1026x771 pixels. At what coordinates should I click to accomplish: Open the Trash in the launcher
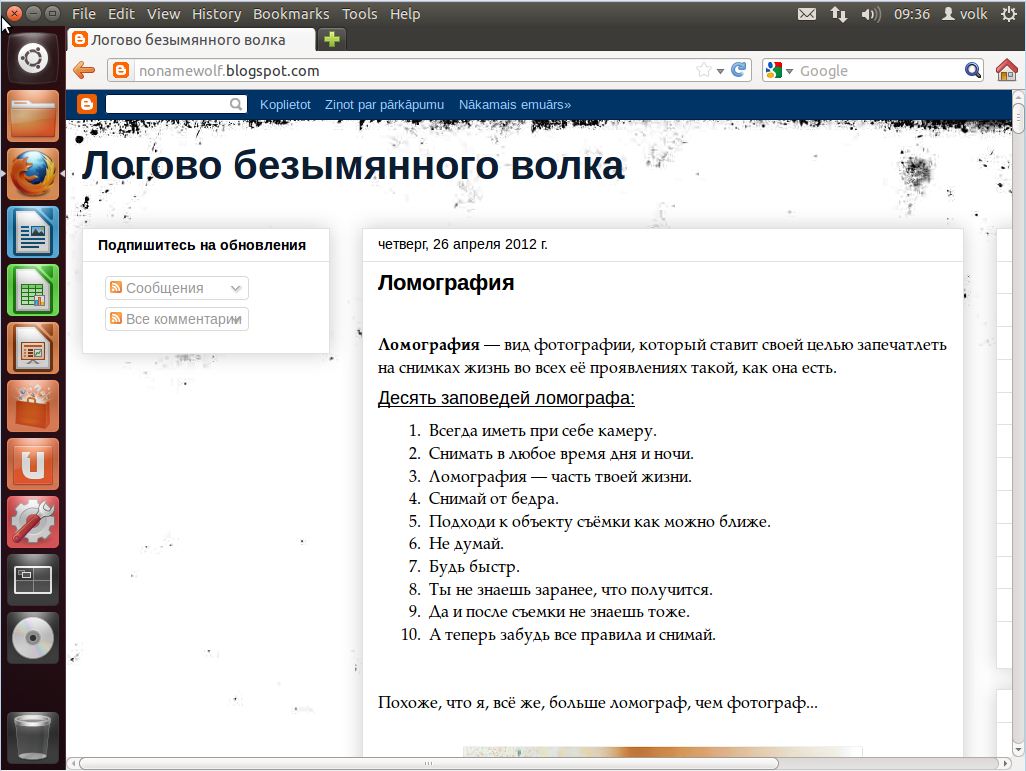click(x=33, y=738)
